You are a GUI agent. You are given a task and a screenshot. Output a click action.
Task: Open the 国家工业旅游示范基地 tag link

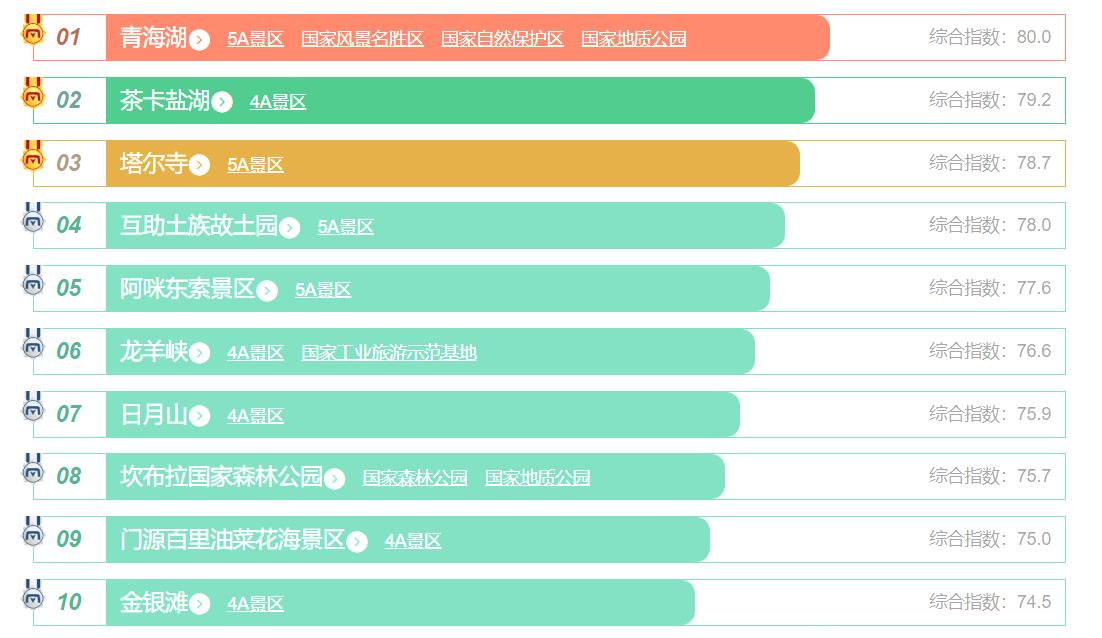(389, 353)
